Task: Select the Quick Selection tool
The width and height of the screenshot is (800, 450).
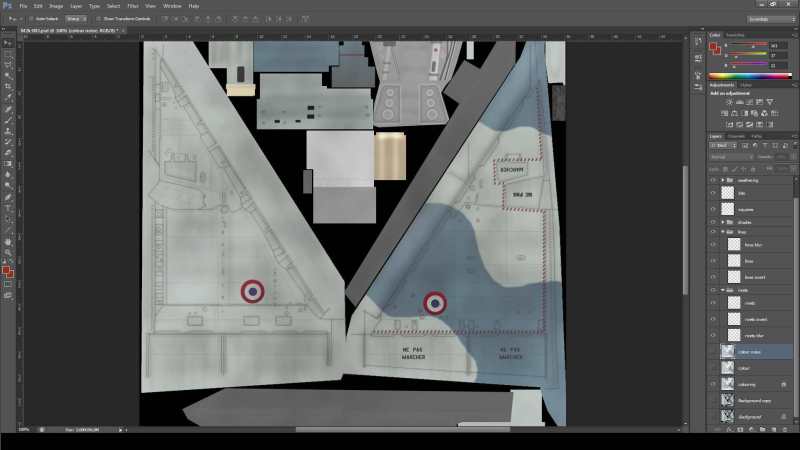Action: click(8, 77)
